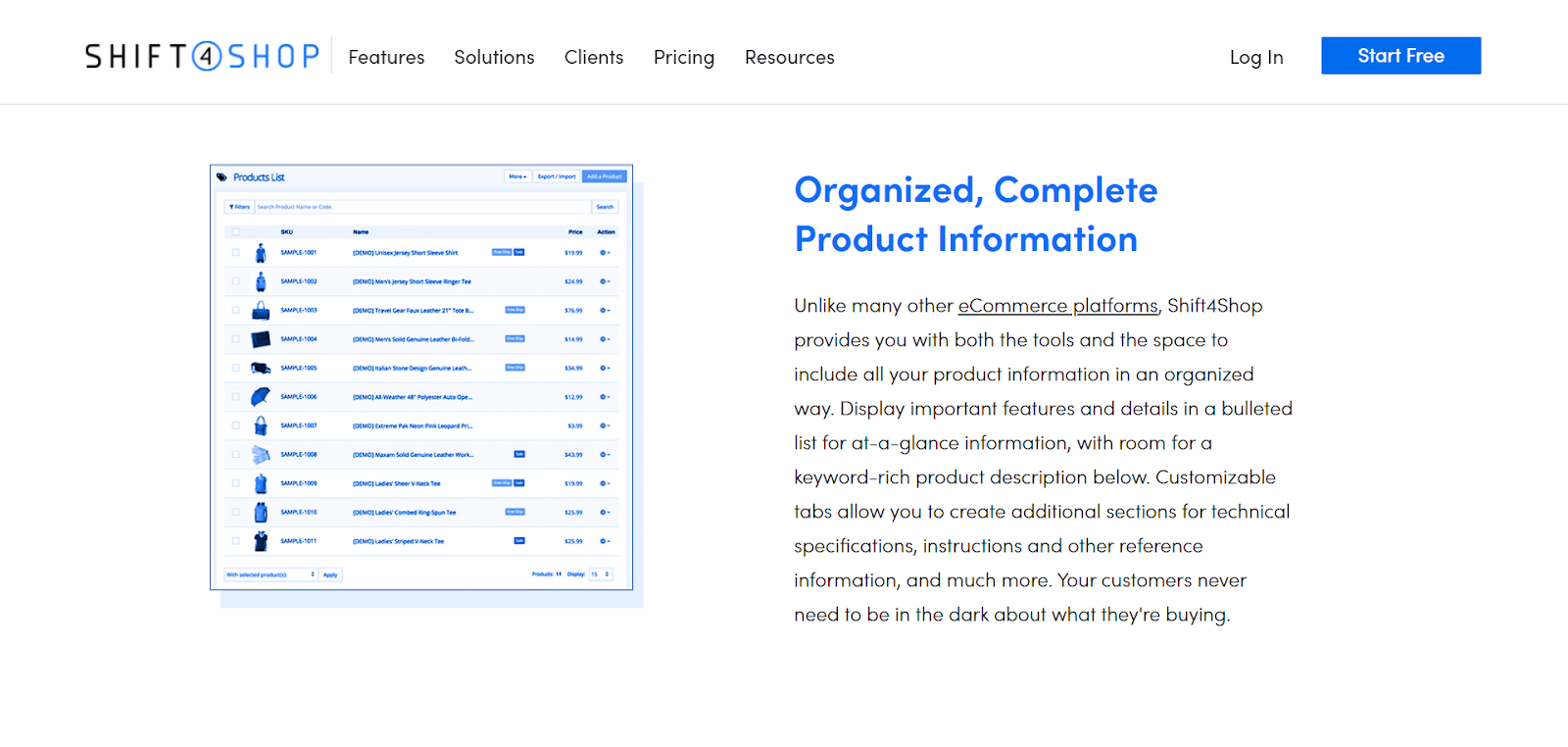Click the Search Product Name or Code field
The image size is (1568, 747).
tap(423, 207)
